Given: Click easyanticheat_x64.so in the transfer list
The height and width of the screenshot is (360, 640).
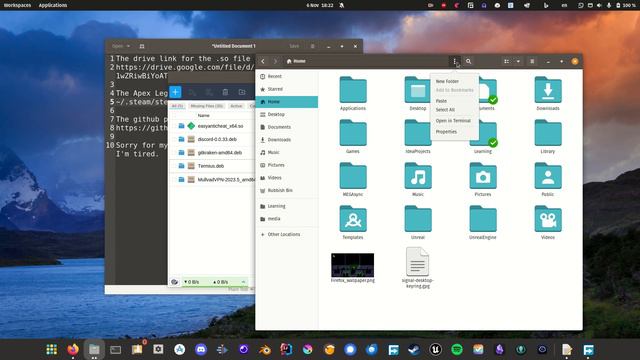Looking at the screenshot, I should click(x=220, y=126).
